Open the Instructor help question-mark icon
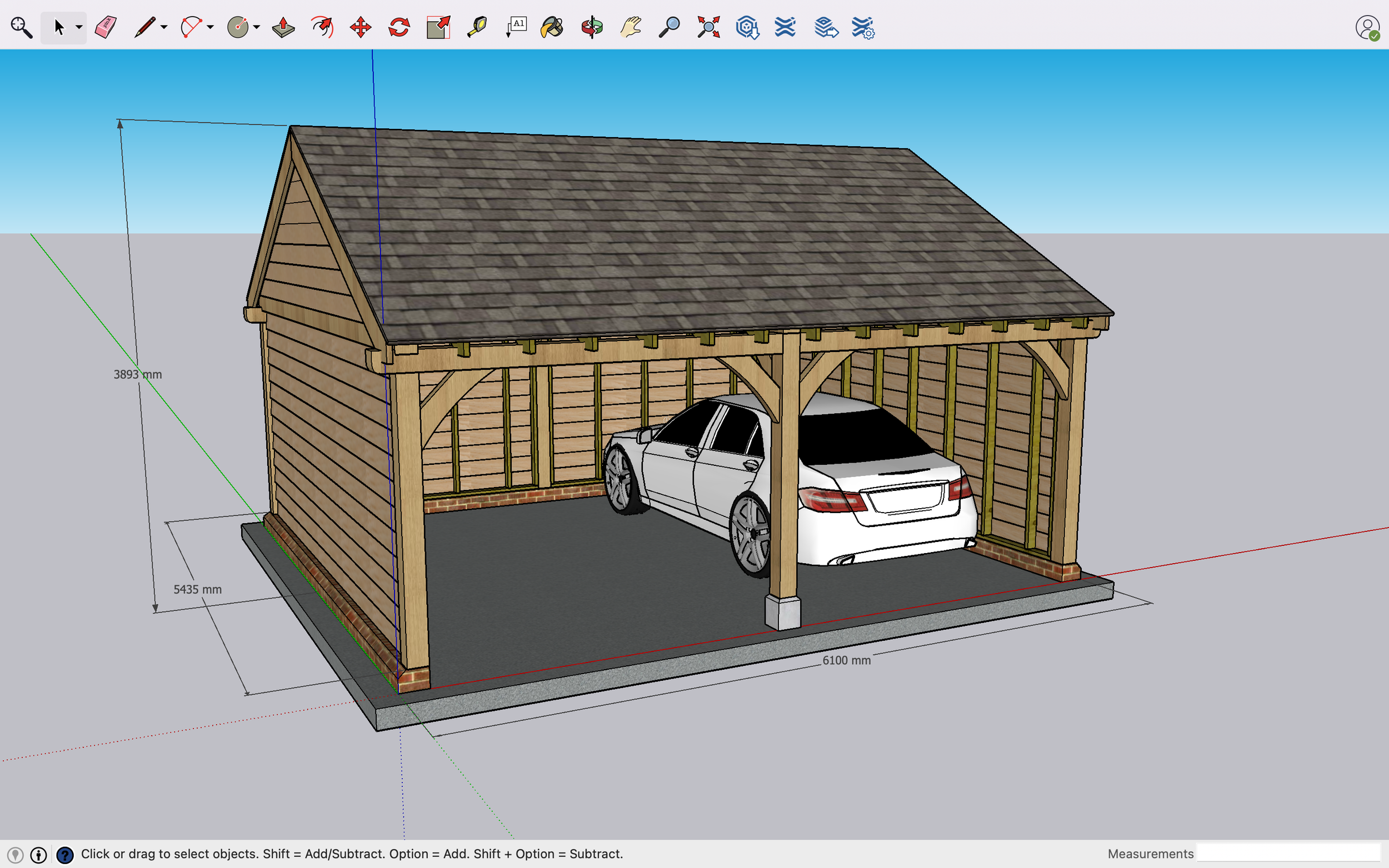1389x868 pixels. (65, 854)
